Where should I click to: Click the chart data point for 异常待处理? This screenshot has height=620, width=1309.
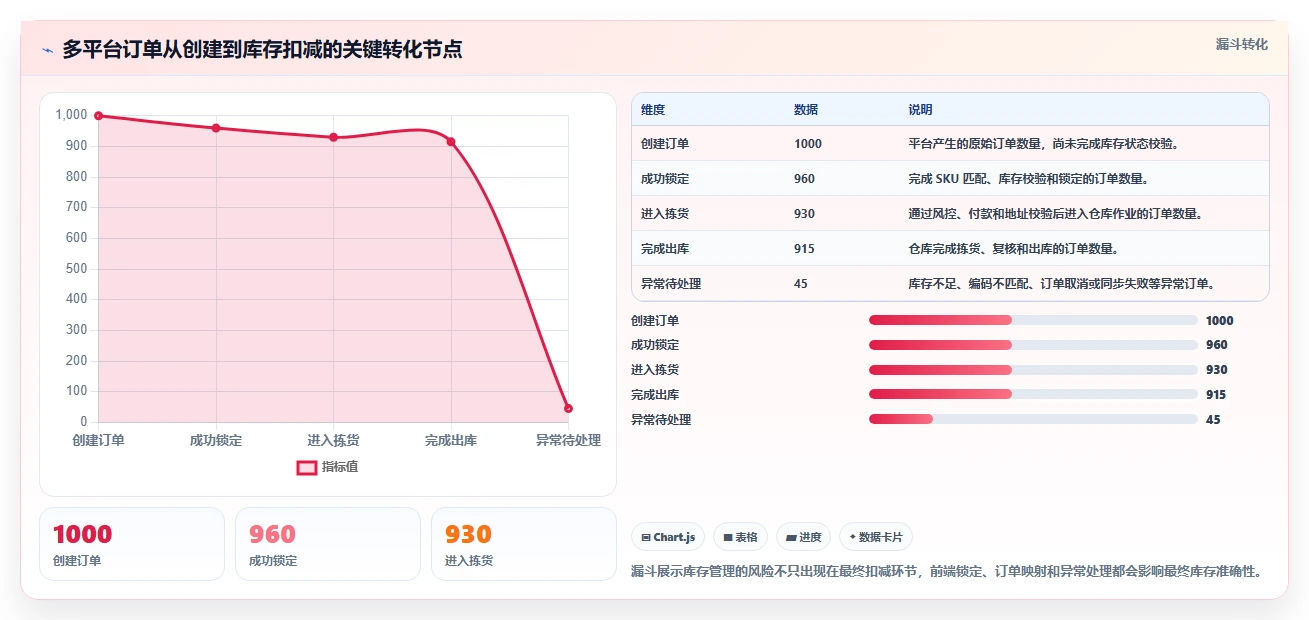[x=568, y=408]
